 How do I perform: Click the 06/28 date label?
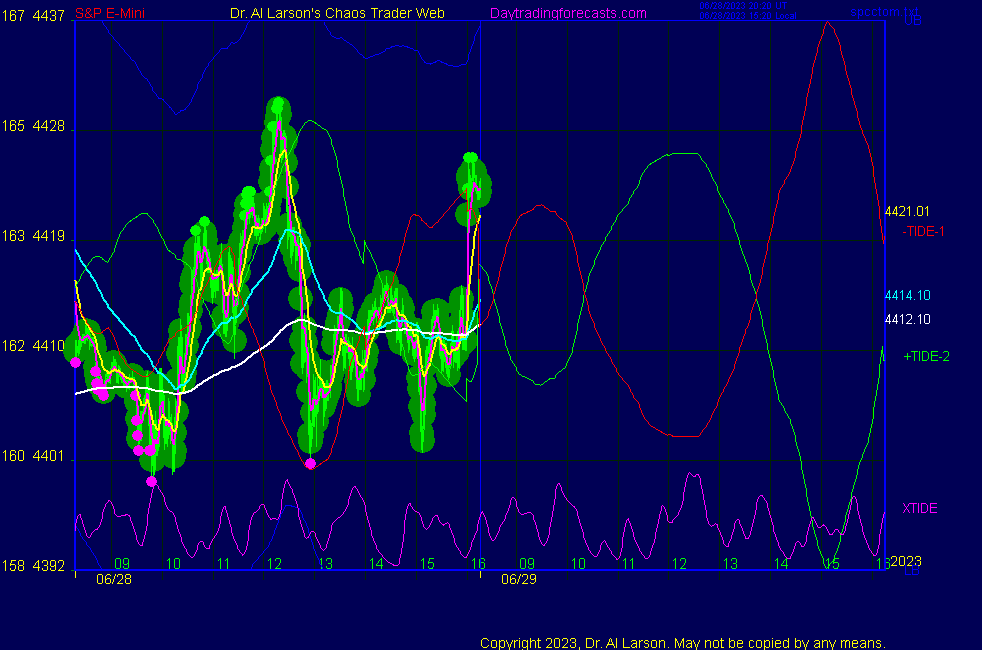(x=114, y=579)
